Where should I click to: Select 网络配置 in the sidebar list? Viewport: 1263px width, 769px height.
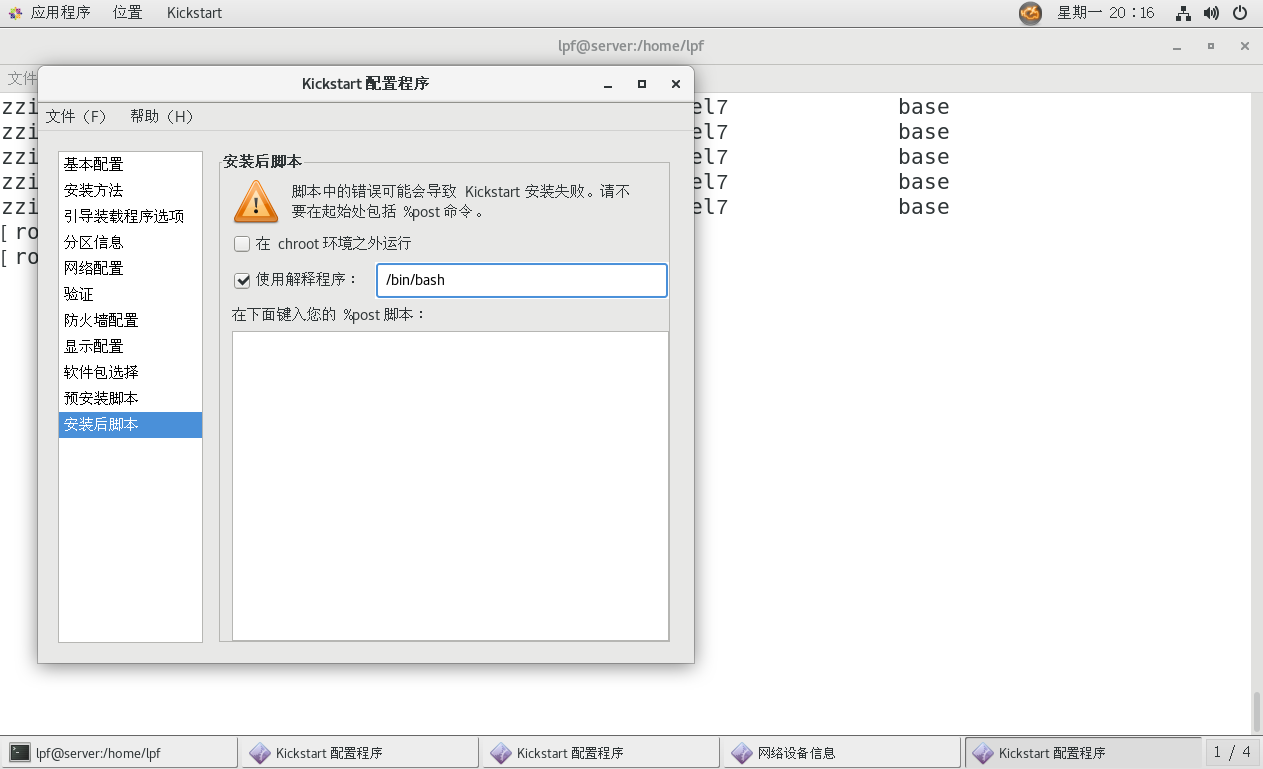tap(130, 268)
